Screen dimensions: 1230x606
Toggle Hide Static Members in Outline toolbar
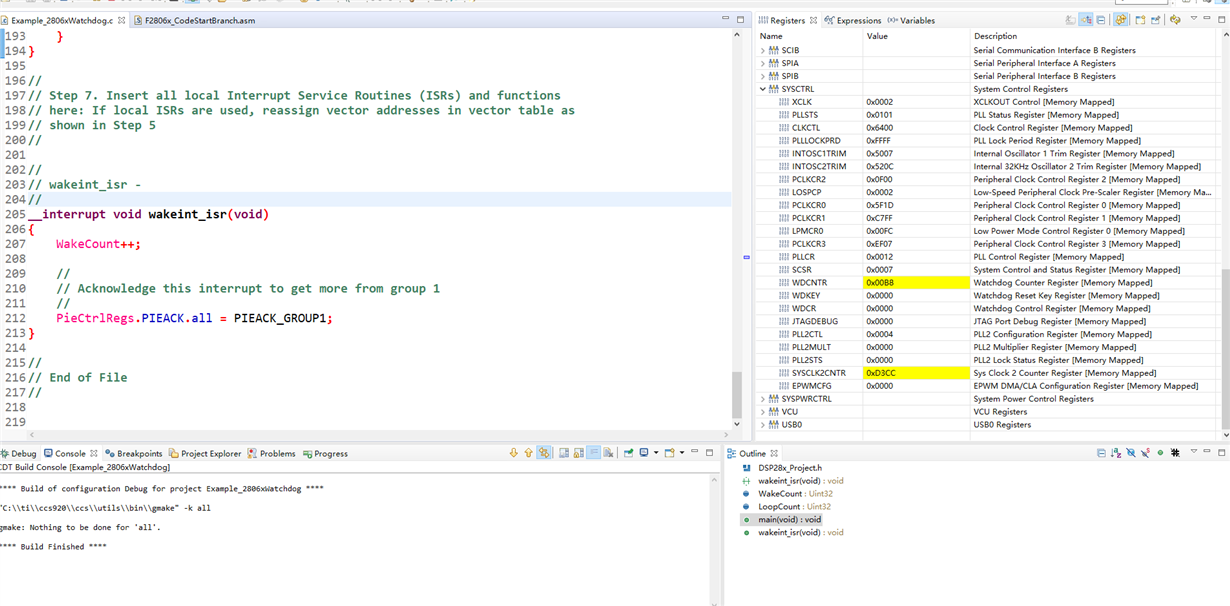[1144, 453]
